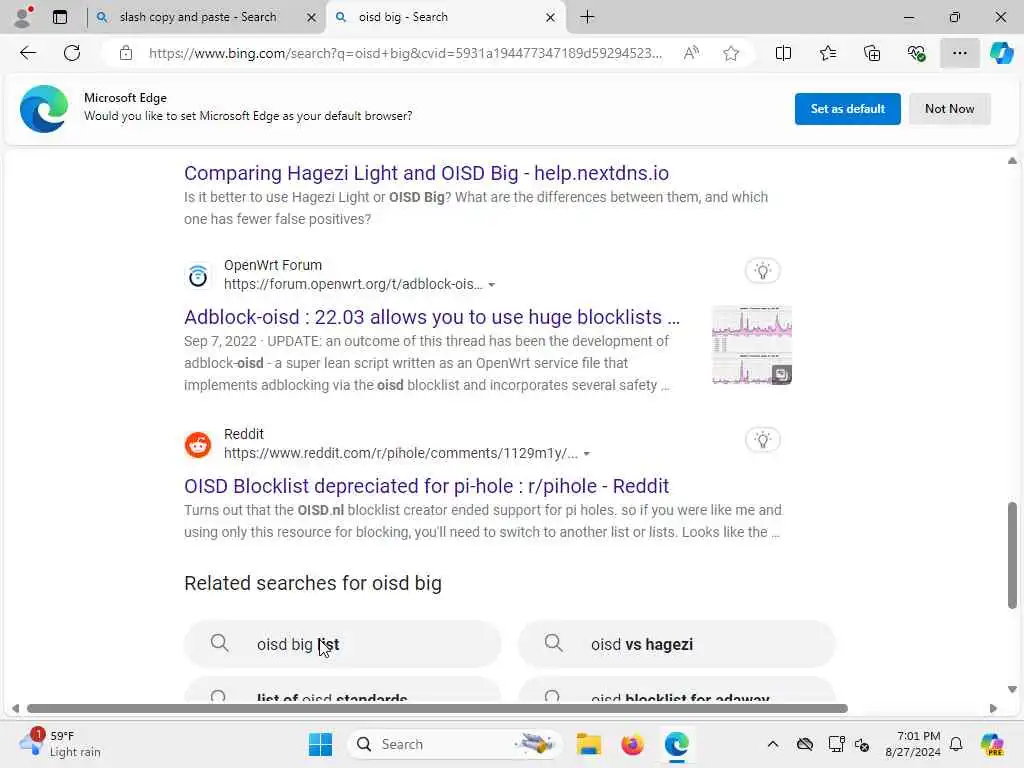This screenshot has height=768, width=1024.
Task: Expand OpenWrt Forum URL dropdown arrow
Action: (x=492, y=285)
